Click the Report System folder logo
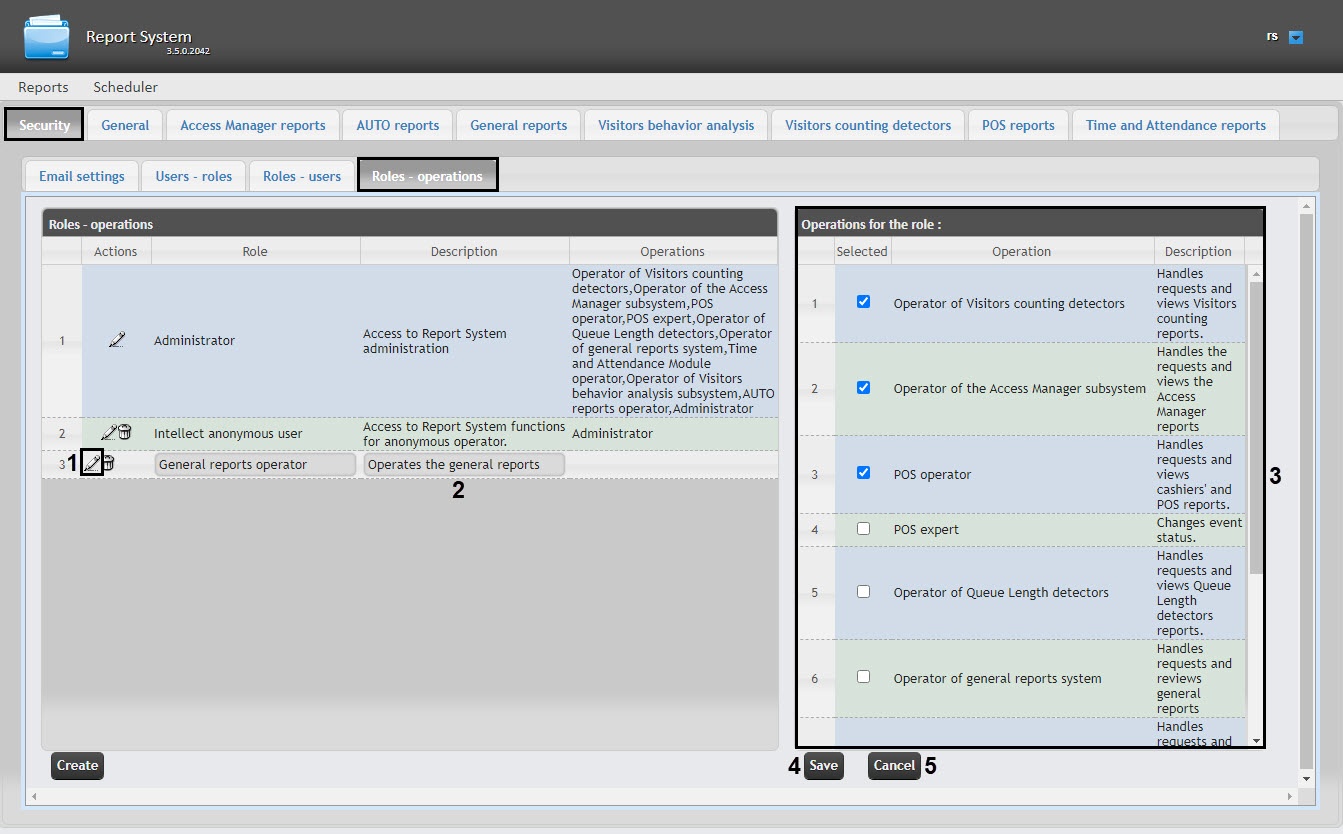1343x834 pixels. 46,37
